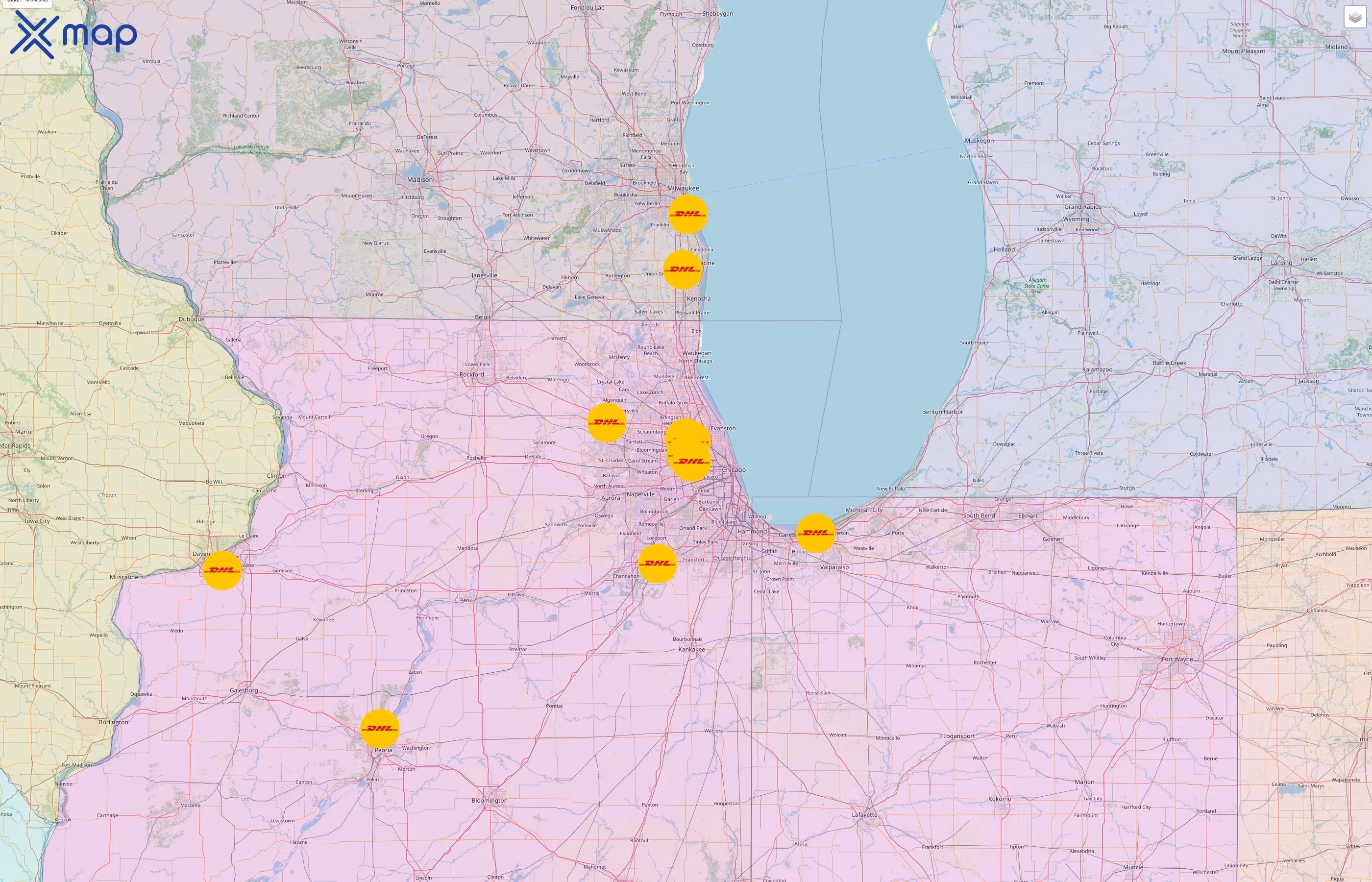Click the Ottawa city label in Illinois
This screenshot has height=882, width=1372.
(x=516, y=594)
